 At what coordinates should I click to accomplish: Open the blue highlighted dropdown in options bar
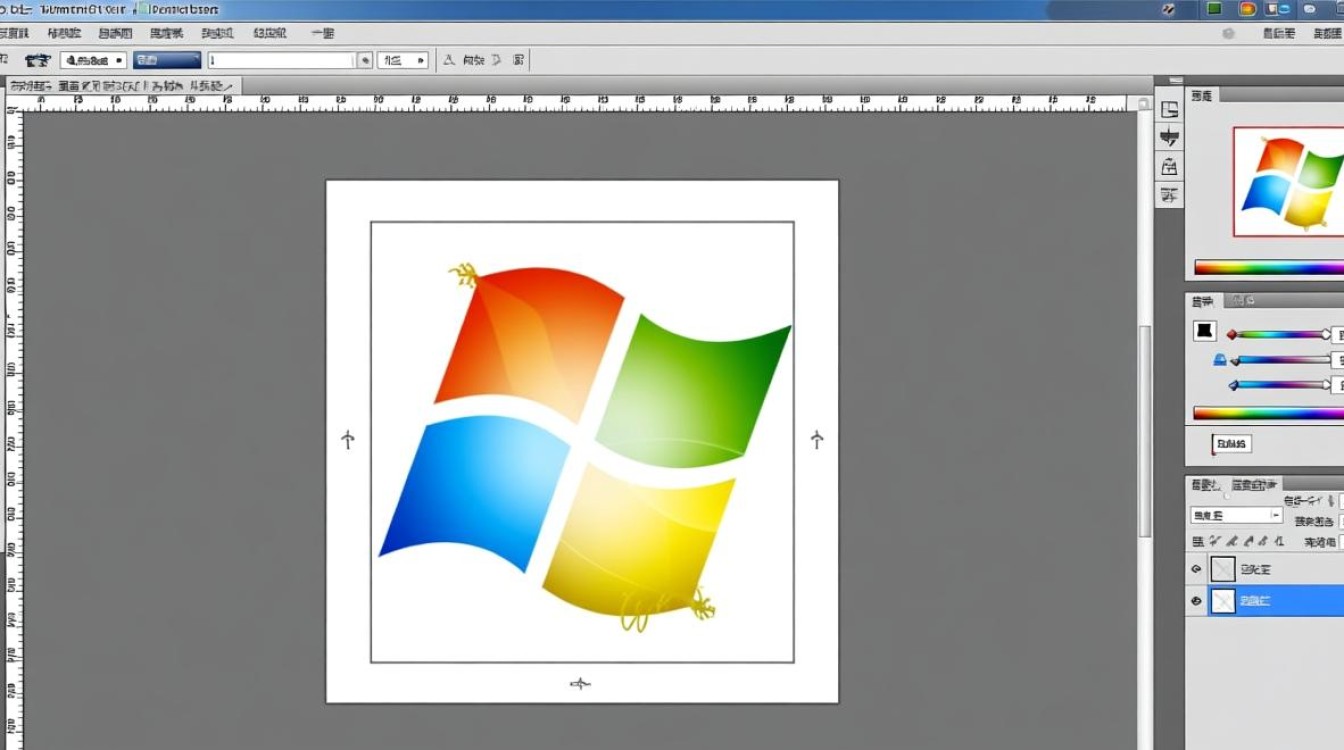pos(167,60)
